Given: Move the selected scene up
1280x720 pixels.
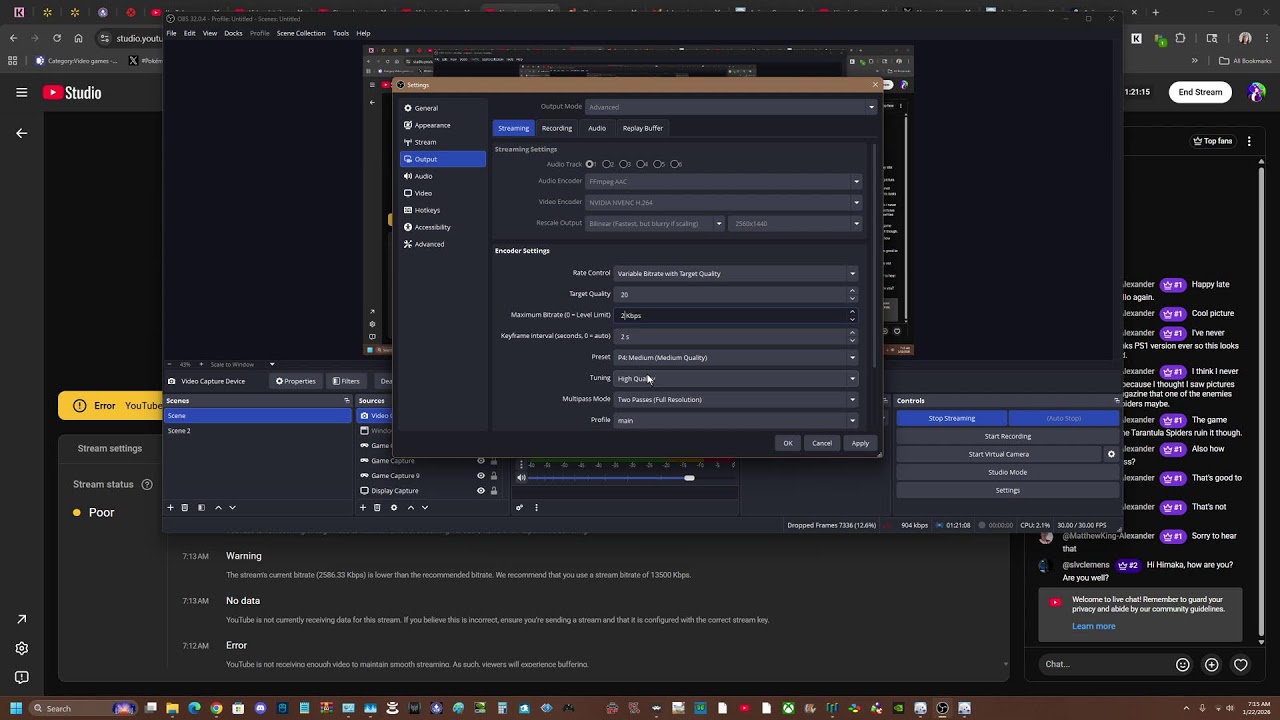Looking at the screenshot, I should point(218,508).
